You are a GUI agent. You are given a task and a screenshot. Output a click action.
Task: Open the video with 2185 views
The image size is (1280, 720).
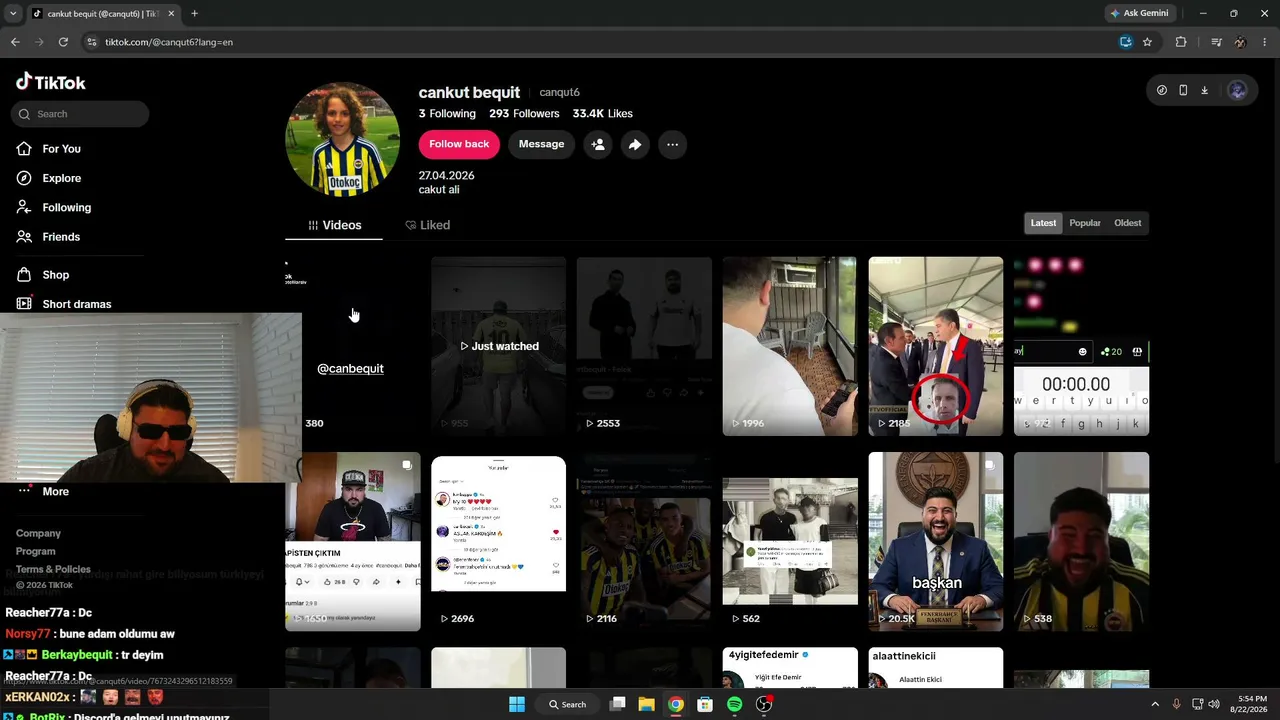936,346
